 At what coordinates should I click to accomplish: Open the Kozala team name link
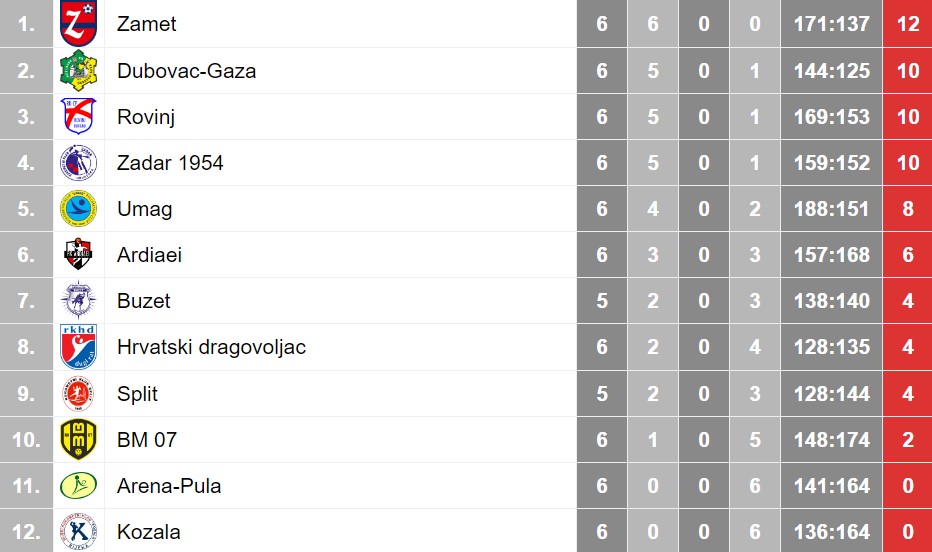(148, 532)
